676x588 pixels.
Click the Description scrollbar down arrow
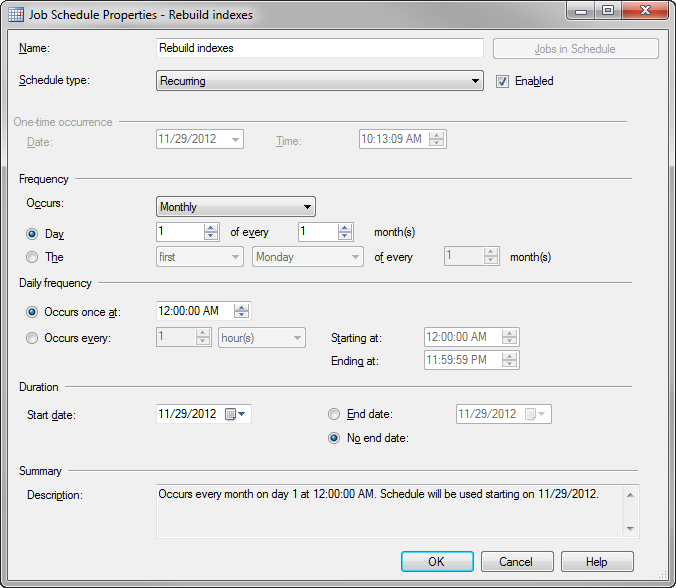(630, 529)
